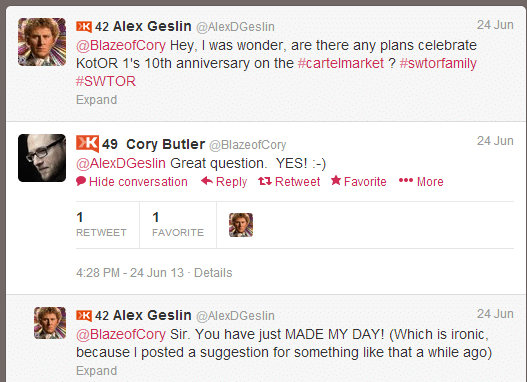Reply to Cory Butler's tweet
Screen dimensions: 527x382
(x=224, y=181)
